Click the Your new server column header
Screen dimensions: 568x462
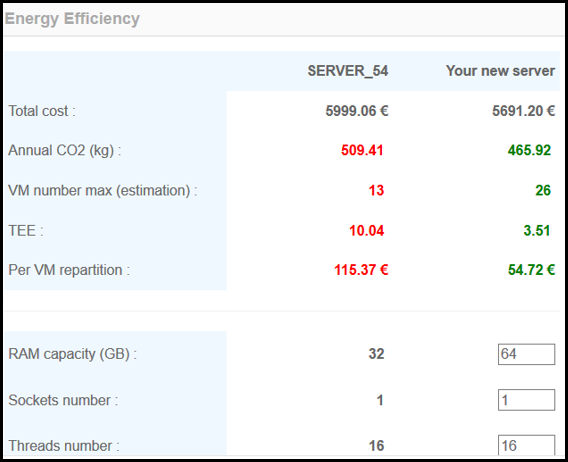[500, 71]
